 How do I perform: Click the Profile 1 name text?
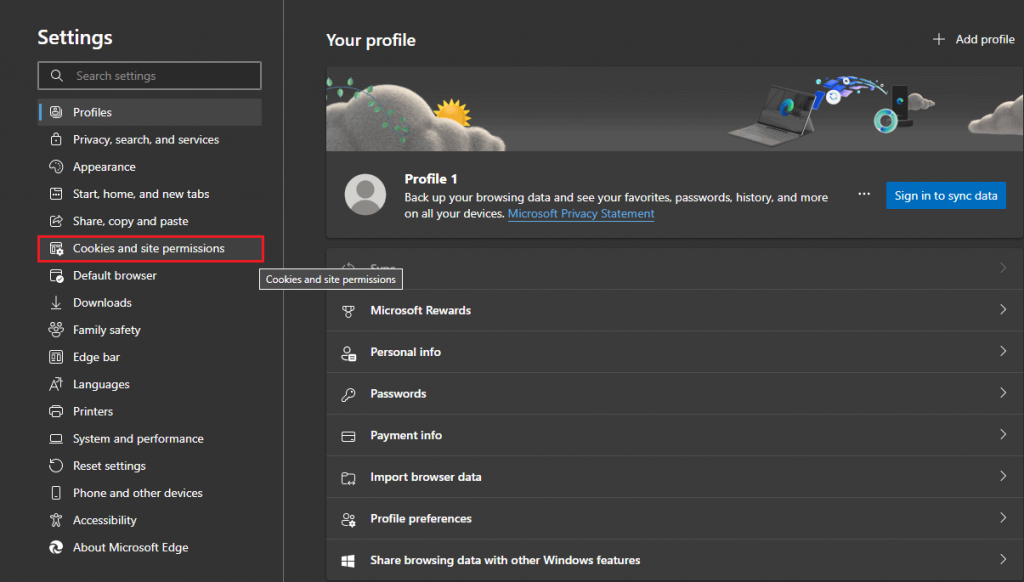(431, 179)
